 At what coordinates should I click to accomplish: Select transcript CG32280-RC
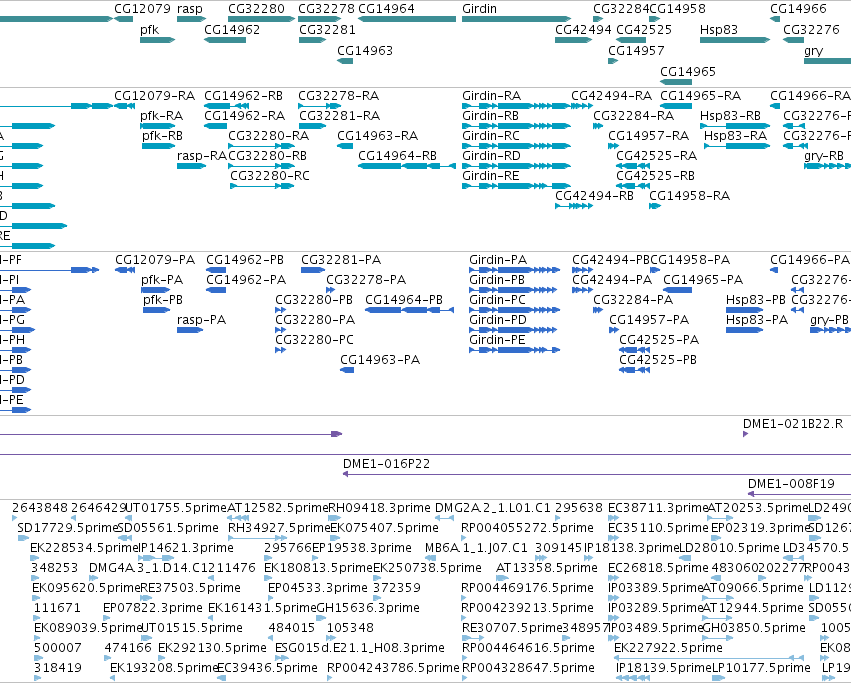point(262,186)
